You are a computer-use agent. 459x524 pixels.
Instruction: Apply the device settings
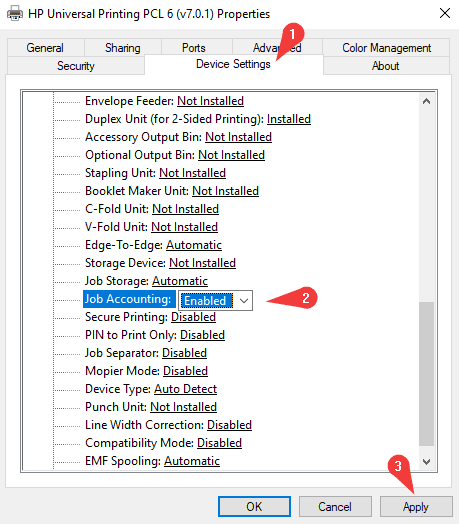pos(416,507)
